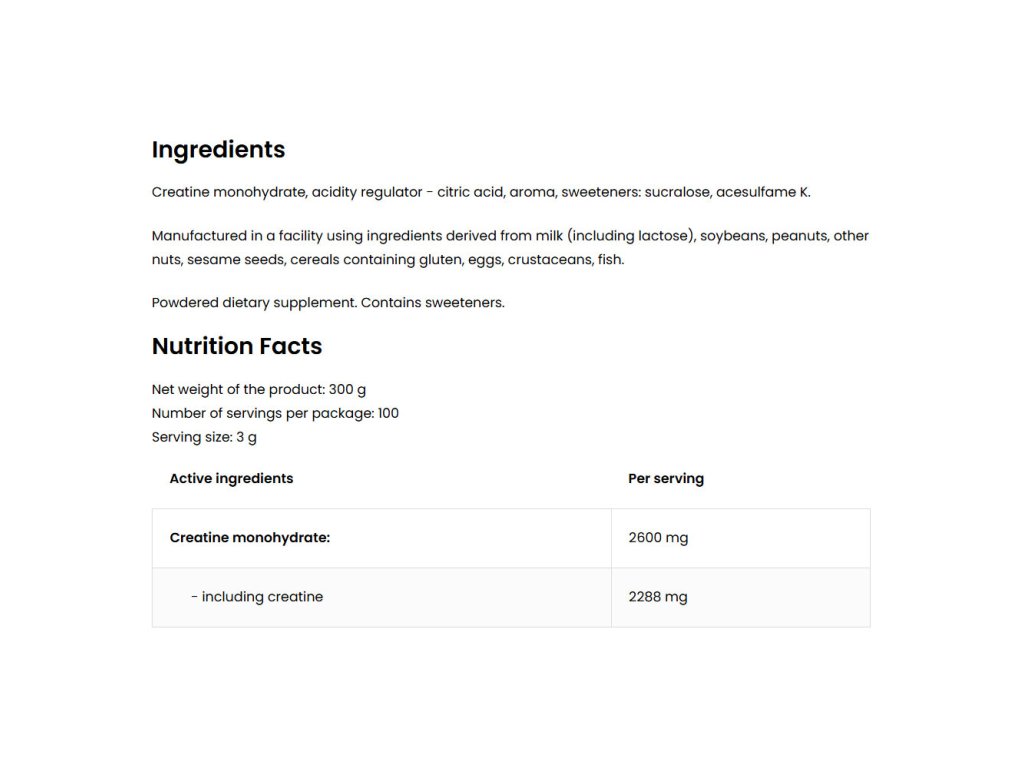The width and height of the screenshot is (1024, 768).
Task: Click 'acesulfame K.' in ingredients list
Action: [763, 192]
